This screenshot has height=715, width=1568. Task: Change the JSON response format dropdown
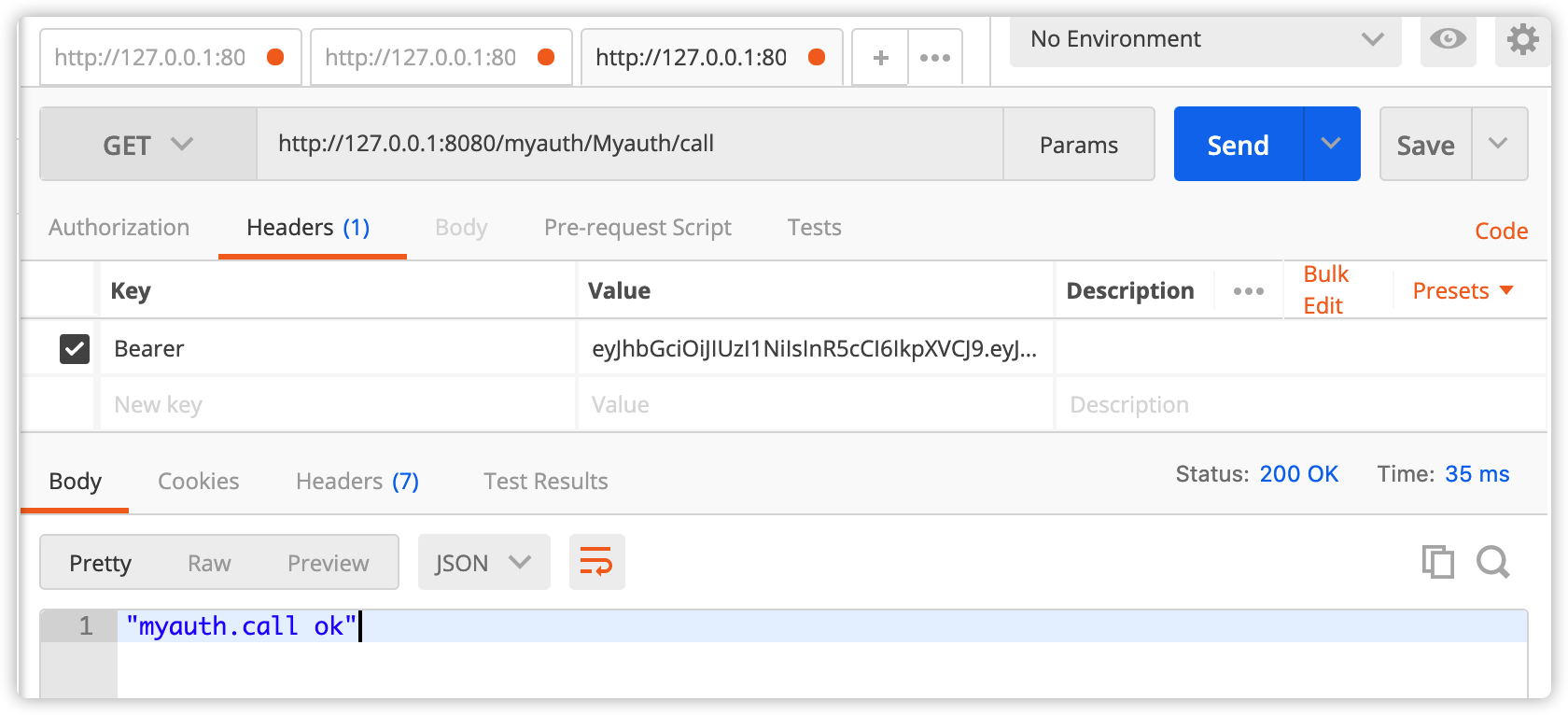click(483, 562)
